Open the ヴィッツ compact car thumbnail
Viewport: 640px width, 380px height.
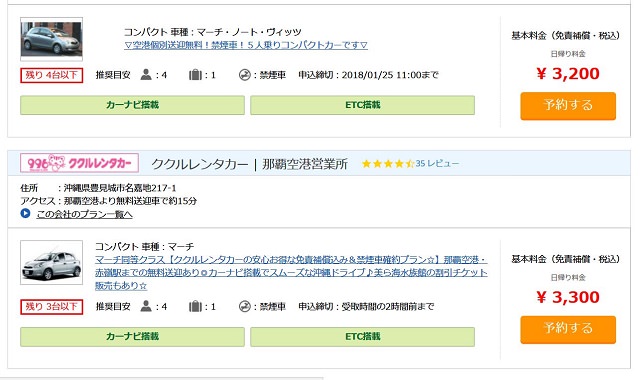[x=51, y=39]
